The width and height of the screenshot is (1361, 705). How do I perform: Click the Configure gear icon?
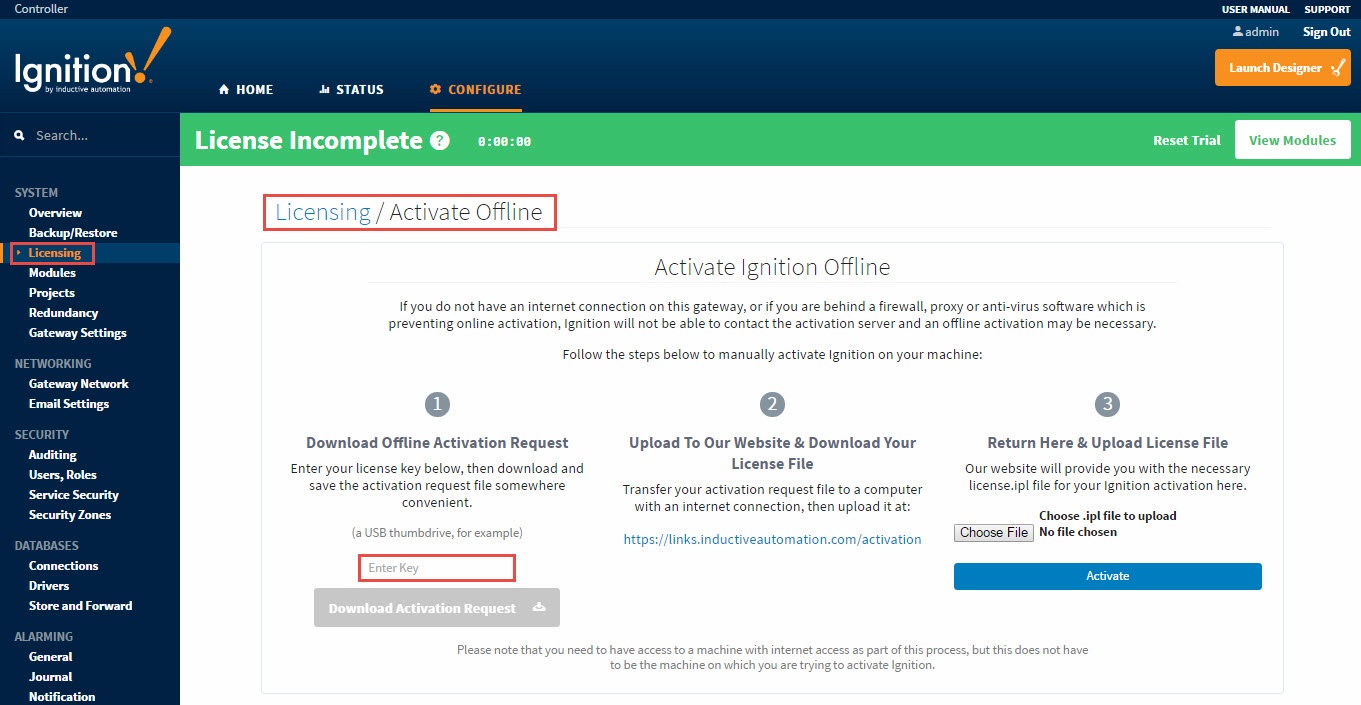(x=434, y=89)
